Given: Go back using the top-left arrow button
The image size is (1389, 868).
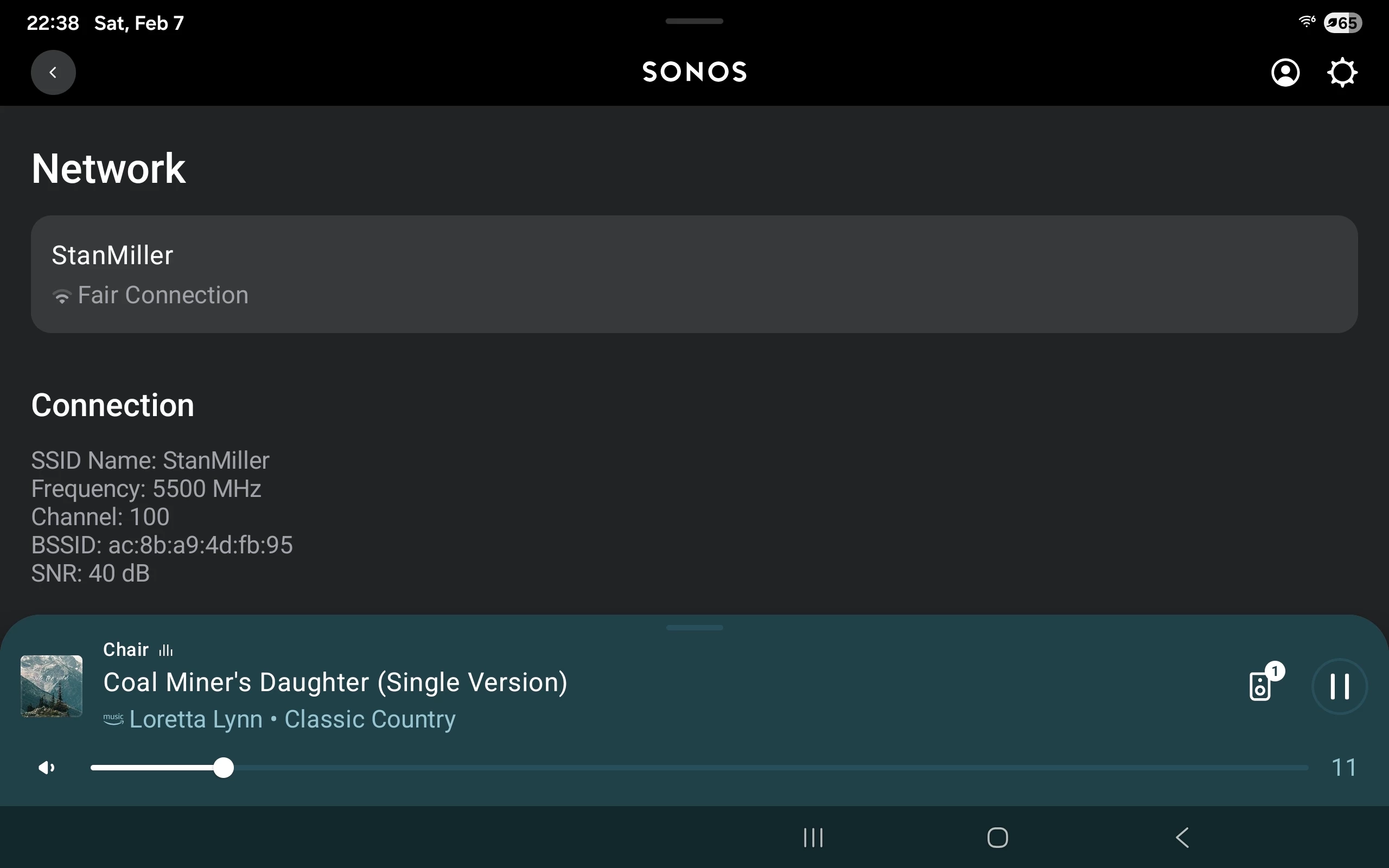Looking at the screenshot, I should point(53,72).
